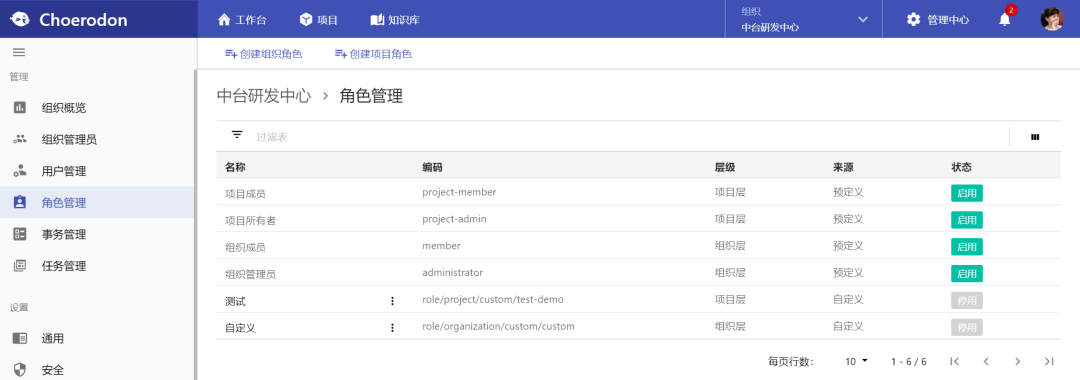Expand the 组织 中台研发中心 selector
Screen dimensions: 1080x380
point(804,19)
